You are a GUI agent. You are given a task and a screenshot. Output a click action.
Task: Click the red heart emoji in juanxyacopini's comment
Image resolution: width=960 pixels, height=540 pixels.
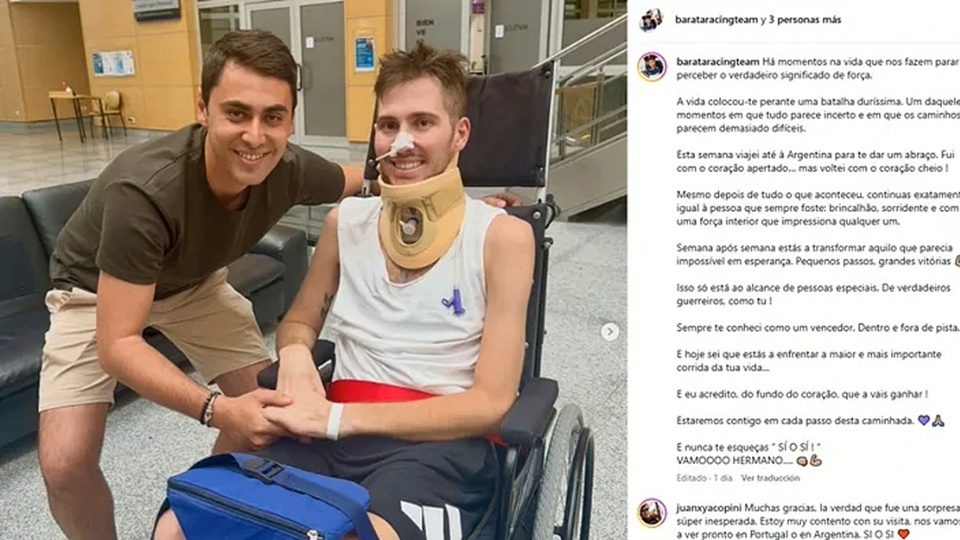click(x=903, y=534)
